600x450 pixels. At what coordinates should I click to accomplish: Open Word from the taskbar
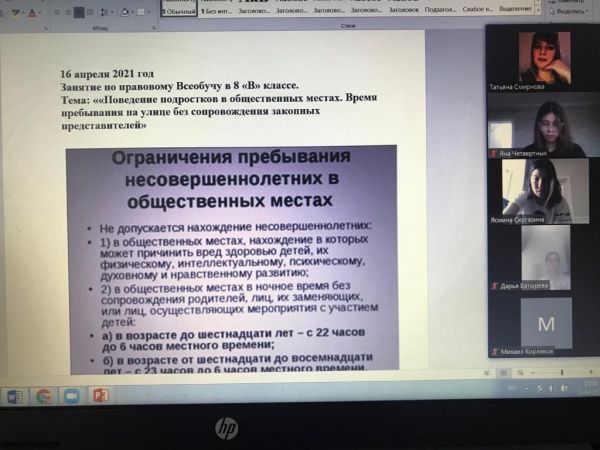(x=15, y=395)
